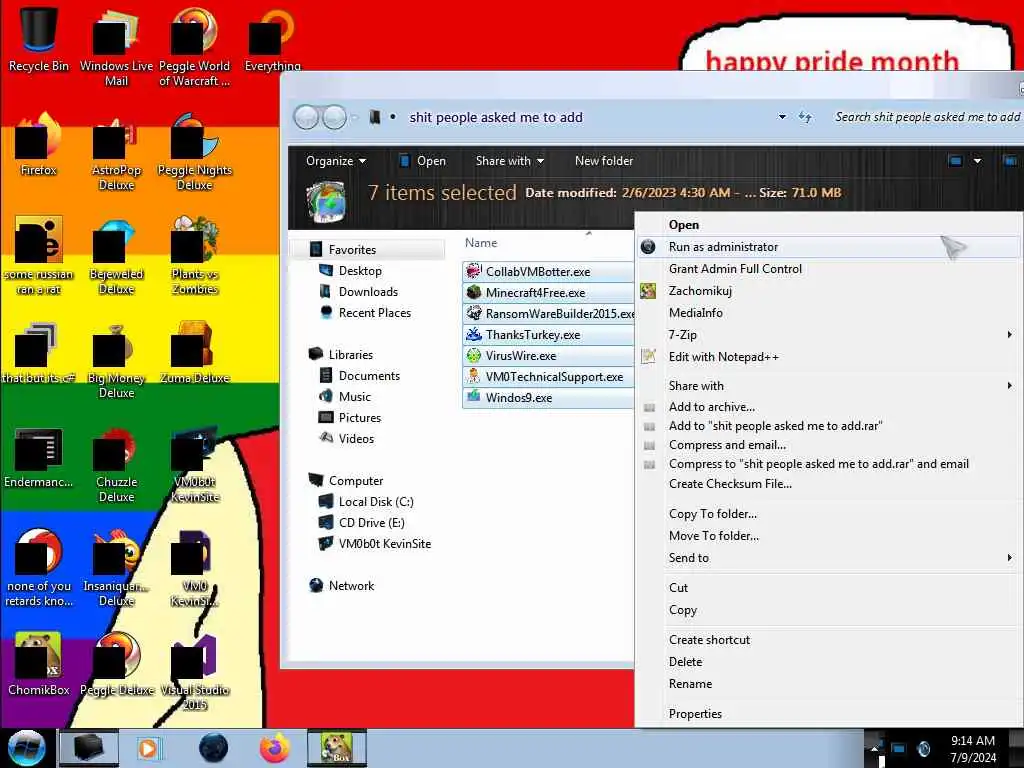Choose Add to archive... entry
This screenshot has height=768, width=1024.
click(x=829, y=407)
